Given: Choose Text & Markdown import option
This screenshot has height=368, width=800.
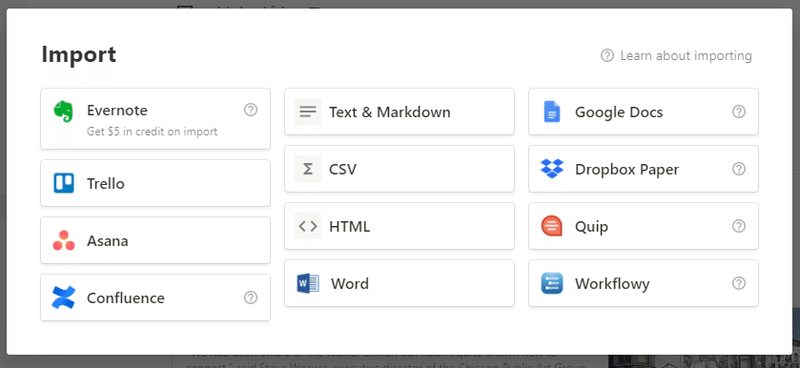Looking at the screenshot, I should (x=399, y=112).
